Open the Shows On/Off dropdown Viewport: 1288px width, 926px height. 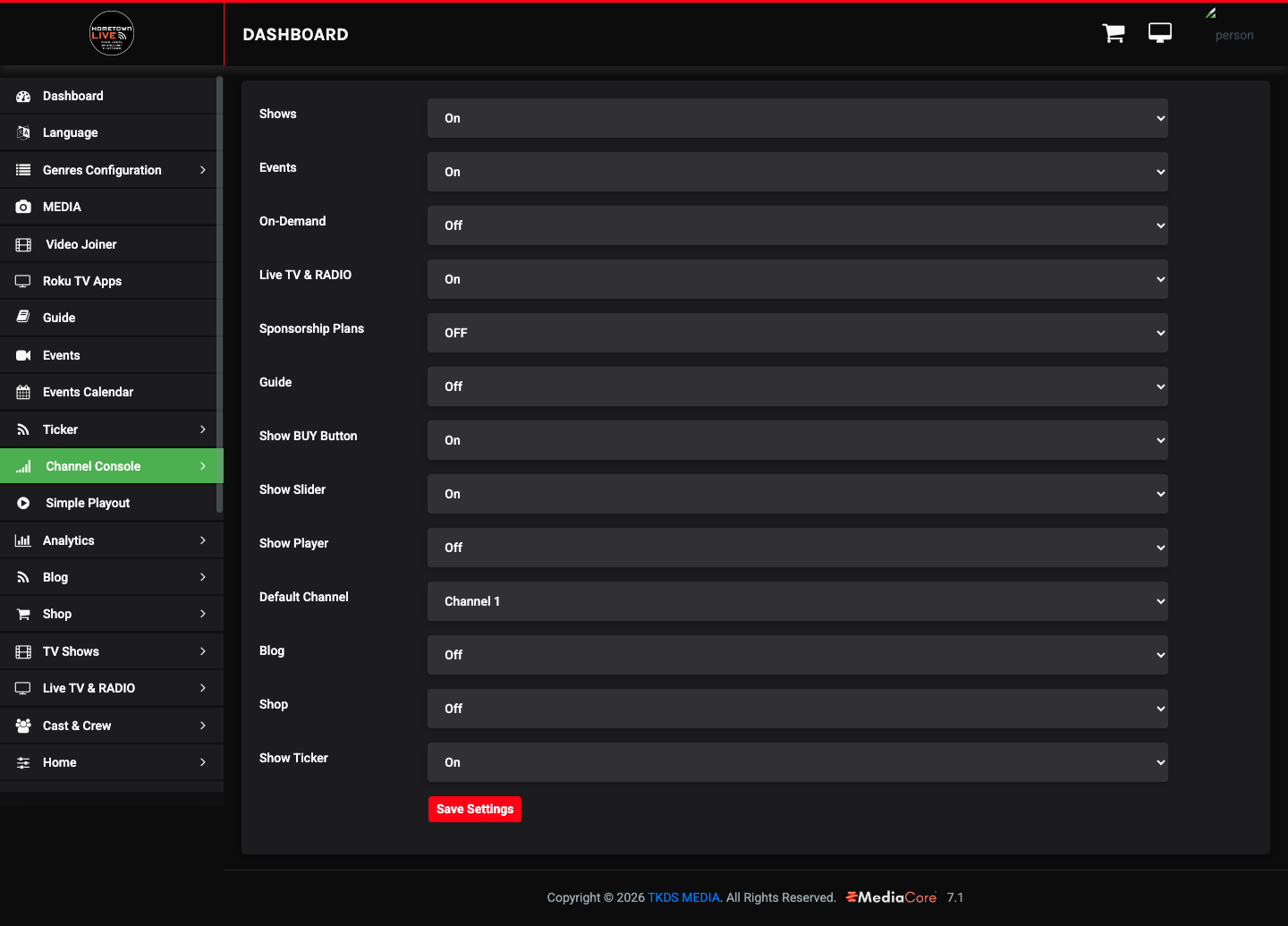point(798,118)
